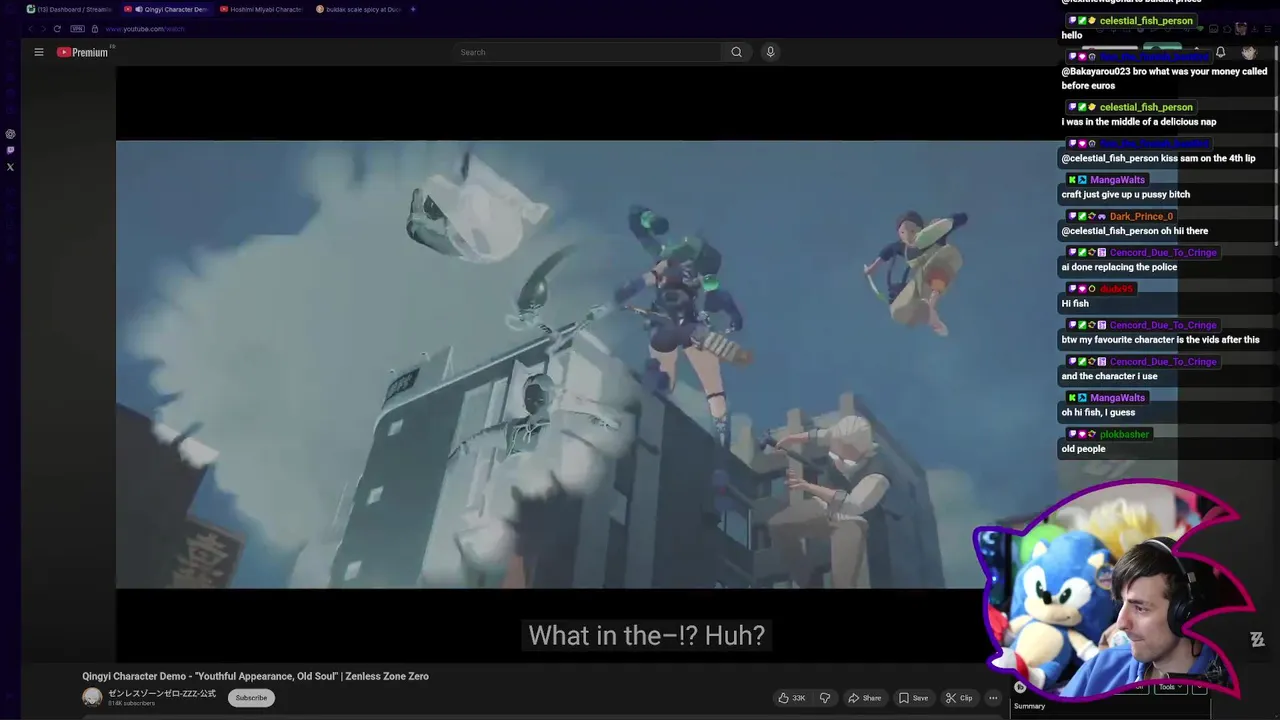The image size is (1280, 720).
Task: Open the Twitch sidebar icon
Action: click(10, 150)
